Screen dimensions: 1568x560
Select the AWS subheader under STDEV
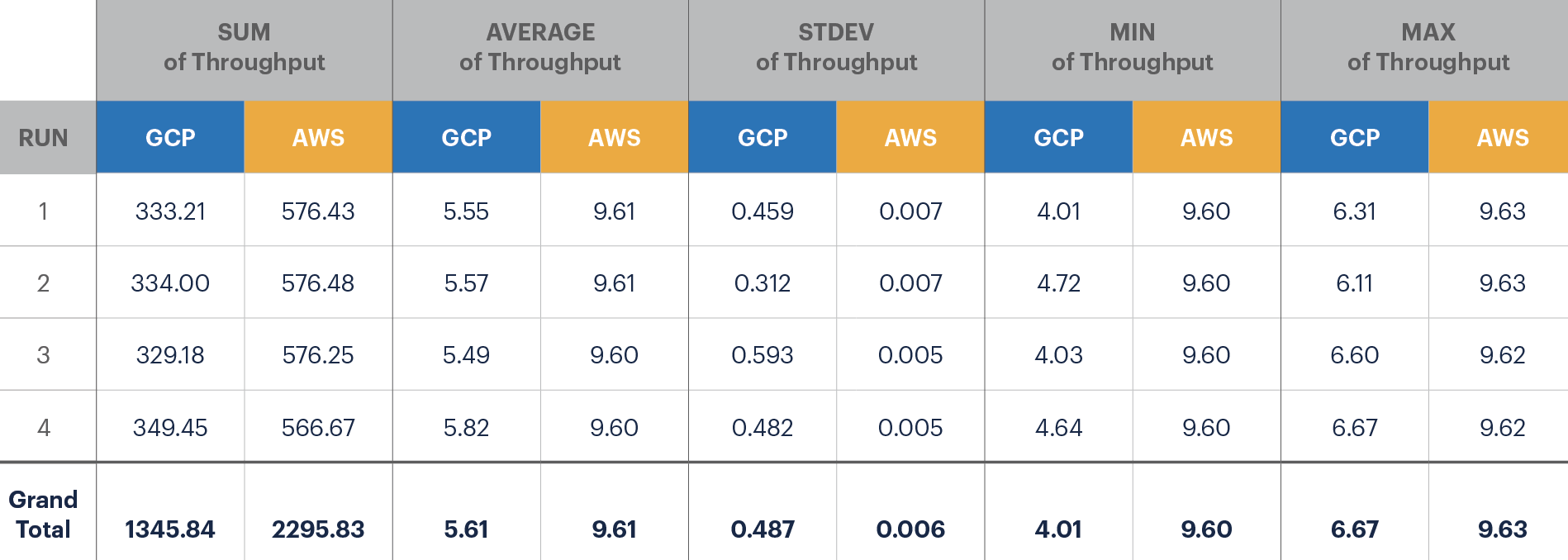pyautogui.click(x=910, y=138)
